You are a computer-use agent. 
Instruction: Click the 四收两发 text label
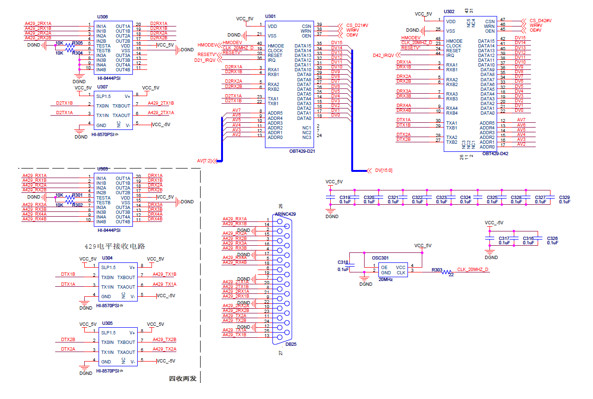(182, 378)
